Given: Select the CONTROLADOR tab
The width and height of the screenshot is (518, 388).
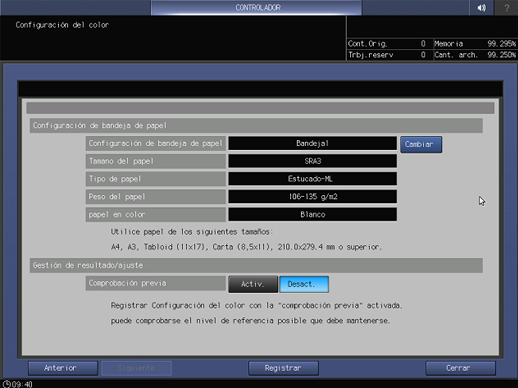Looking at the screenshot, I should (256, 7).
